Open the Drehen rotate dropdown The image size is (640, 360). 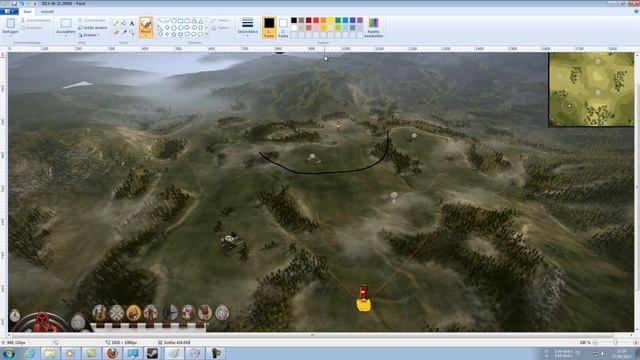click(89, 35)
